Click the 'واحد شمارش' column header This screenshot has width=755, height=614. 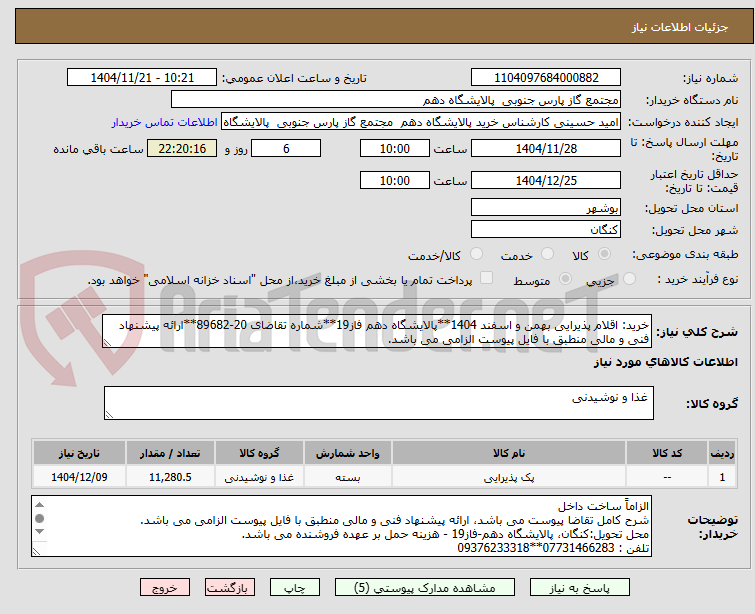tap(348, 453)
